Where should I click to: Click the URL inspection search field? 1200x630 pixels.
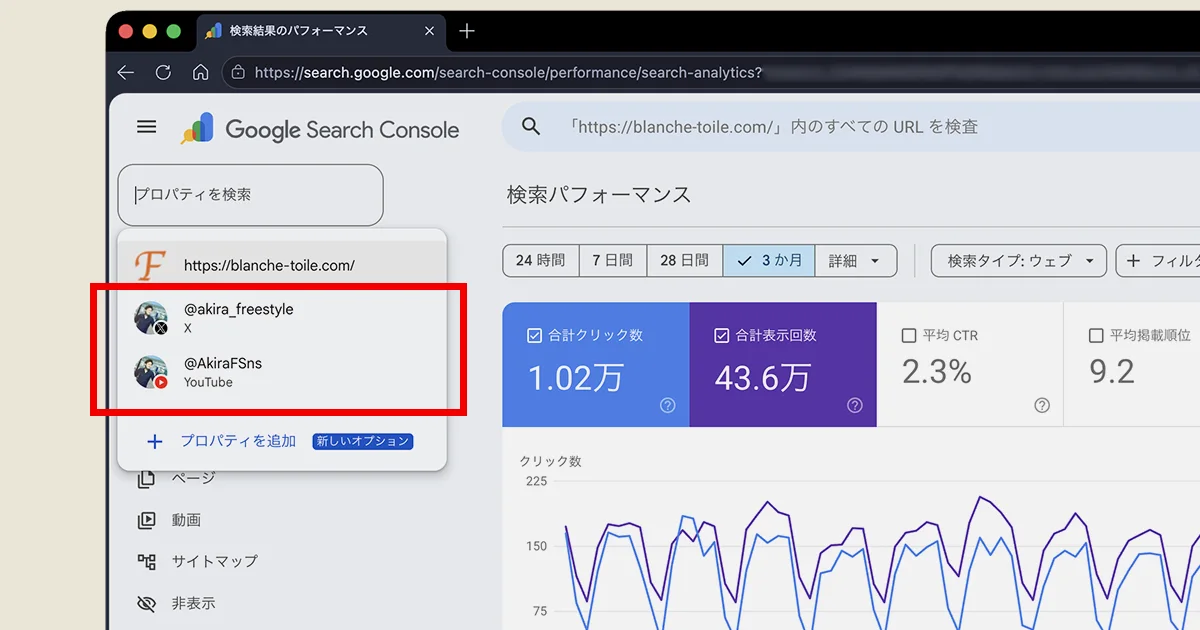click(851, 127)
